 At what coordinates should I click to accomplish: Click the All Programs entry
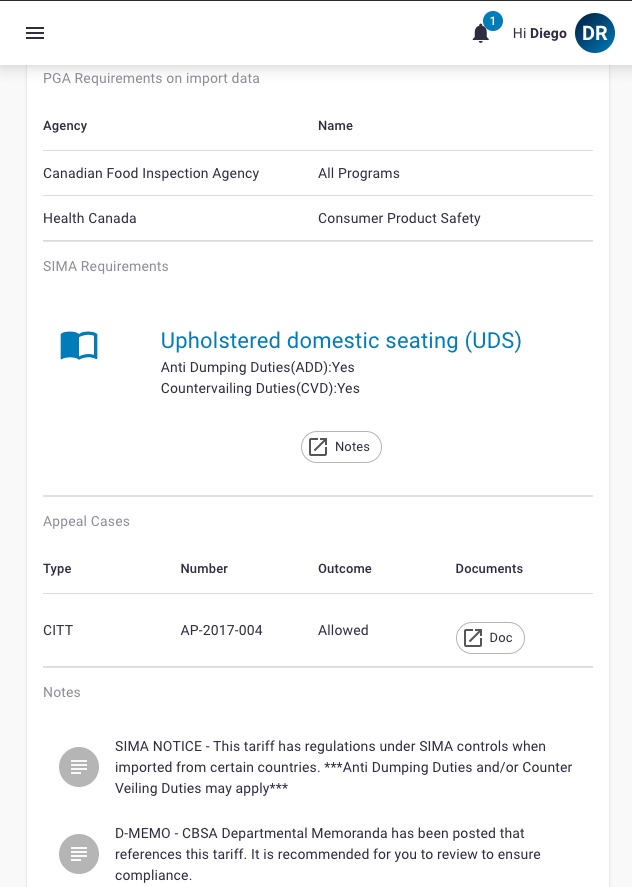click(x=359, y=173)
